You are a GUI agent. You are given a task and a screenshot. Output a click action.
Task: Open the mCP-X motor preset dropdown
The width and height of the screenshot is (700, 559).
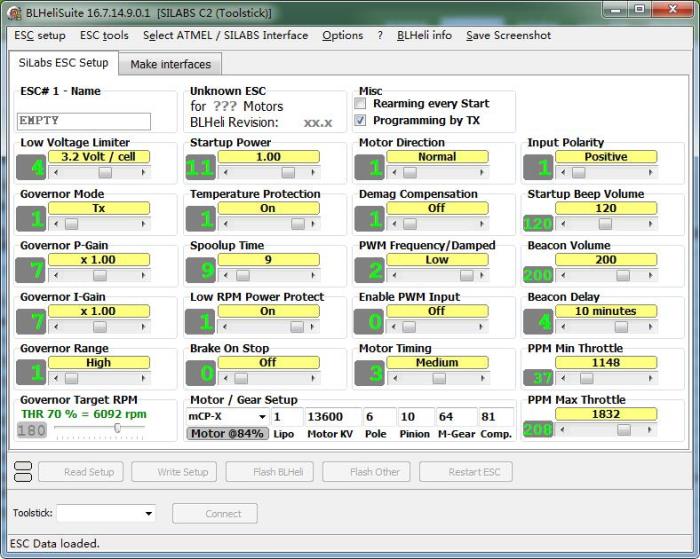[262, 417]
